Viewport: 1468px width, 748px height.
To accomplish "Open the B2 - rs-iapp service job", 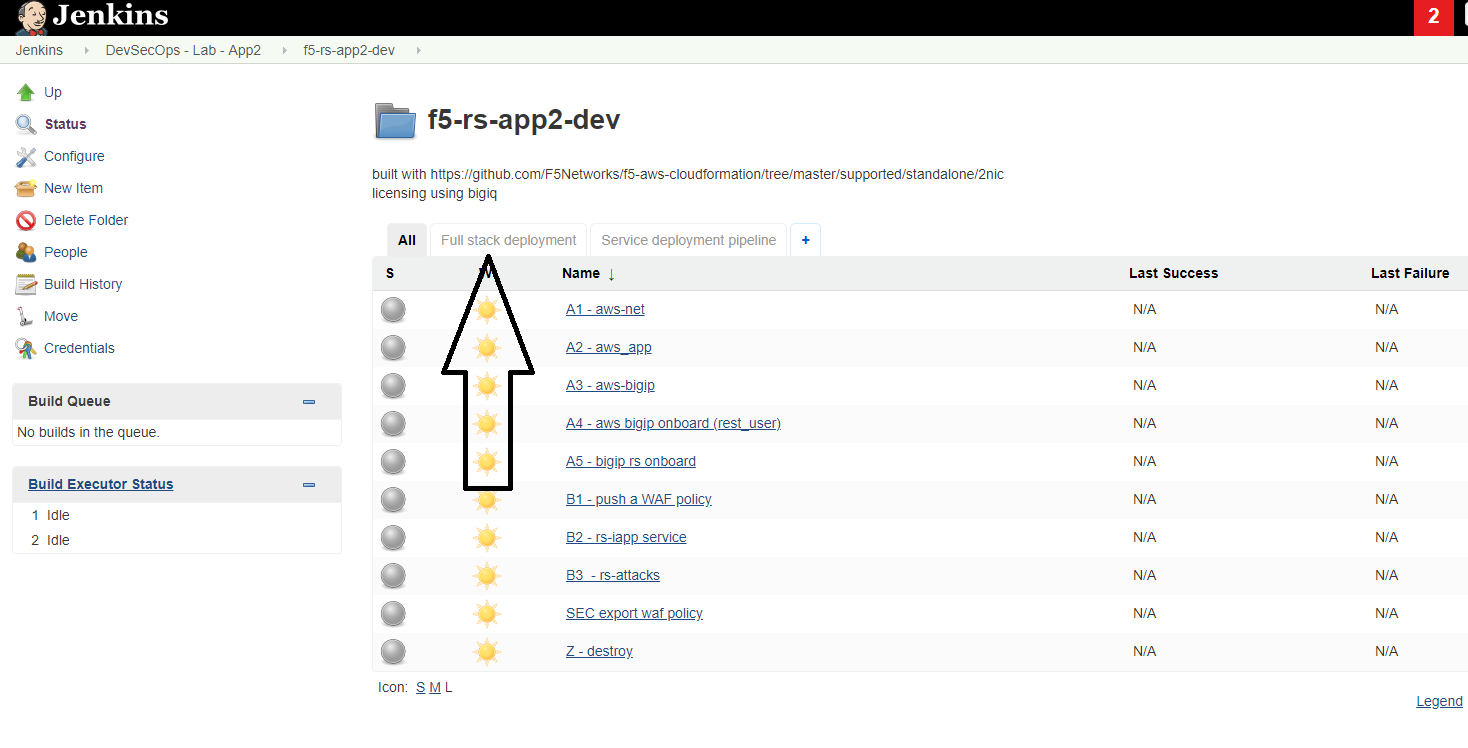I will point(626,537).
